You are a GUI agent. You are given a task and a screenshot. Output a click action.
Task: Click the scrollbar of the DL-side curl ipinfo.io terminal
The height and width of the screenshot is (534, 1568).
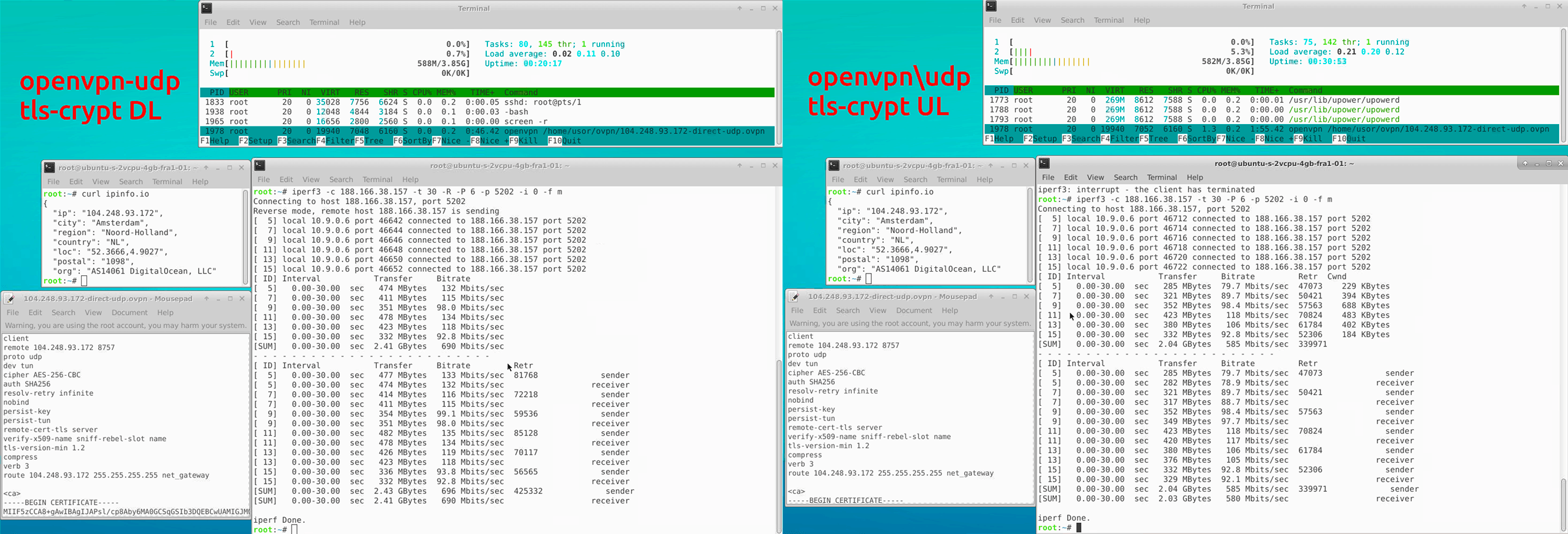[245, 237]
